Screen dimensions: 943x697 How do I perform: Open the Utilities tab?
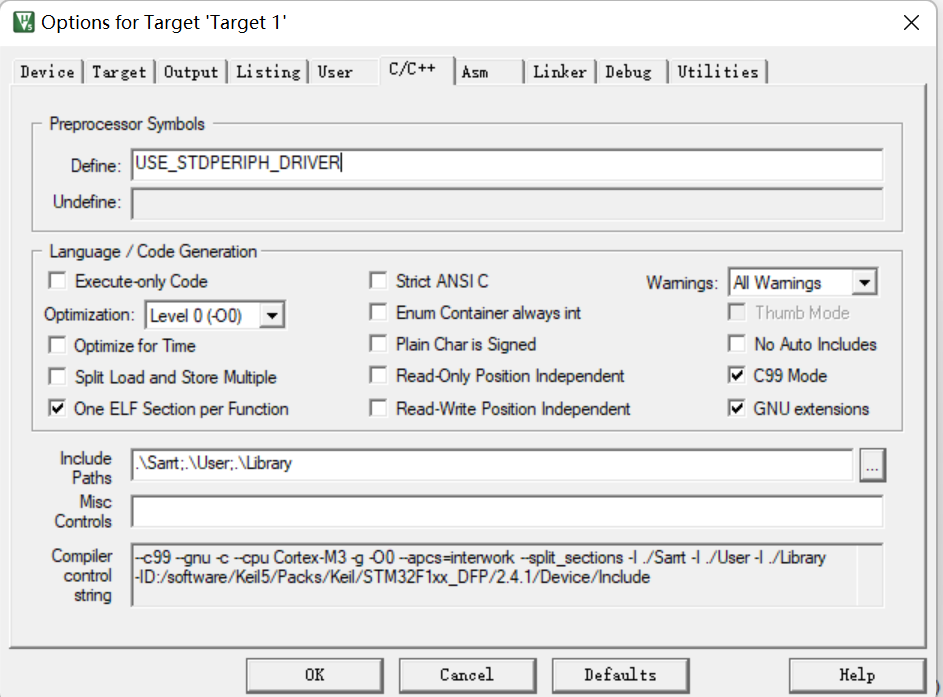point(718,72)
